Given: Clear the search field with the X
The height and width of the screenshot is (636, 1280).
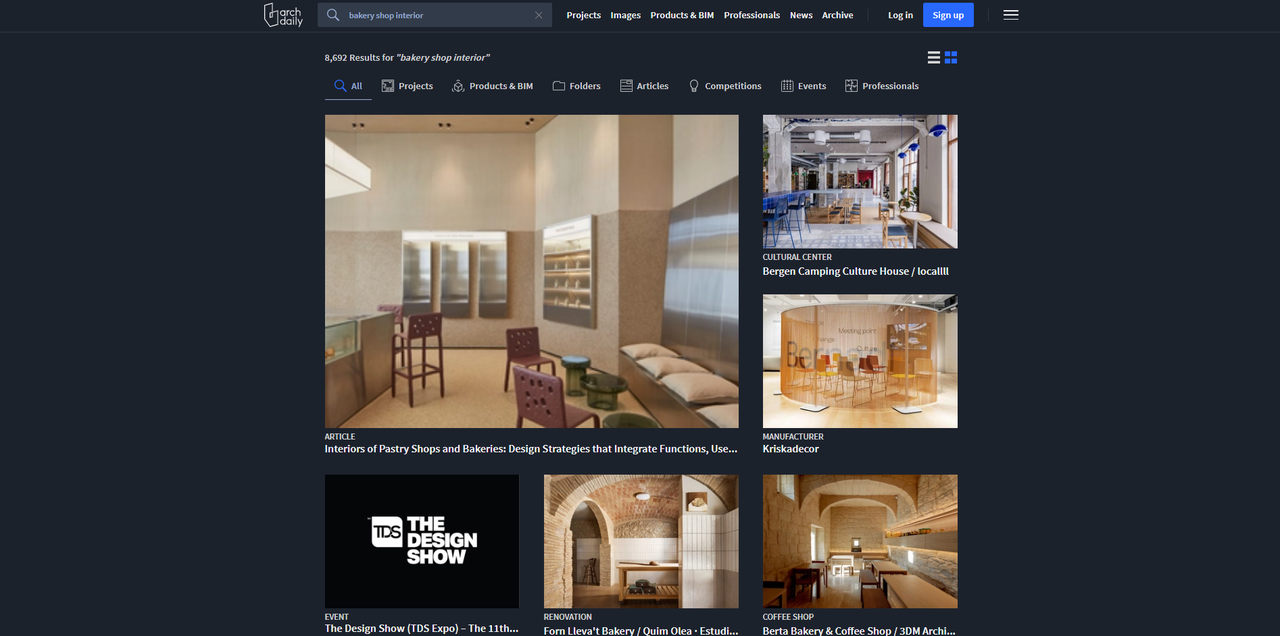Looking at the screenshot, I should [x=538, y=15].
